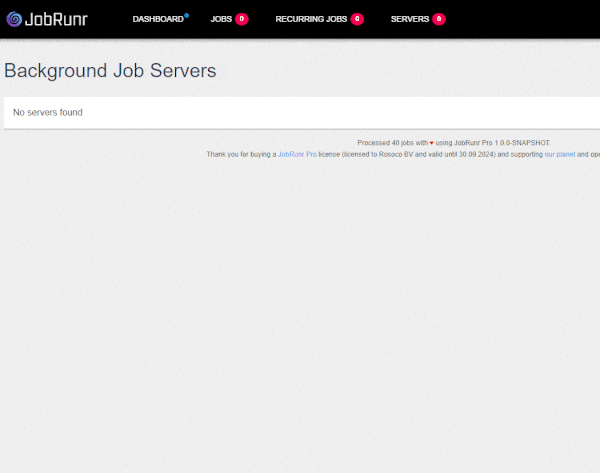Go to the Jobs menu item
This screenshot has width=600, height=473.
point(221,19)
